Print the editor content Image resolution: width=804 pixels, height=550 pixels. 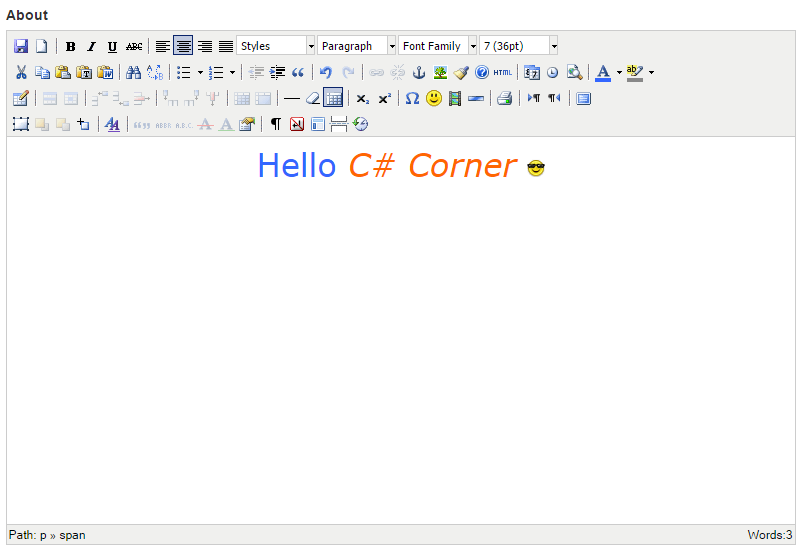click(505, 98)
